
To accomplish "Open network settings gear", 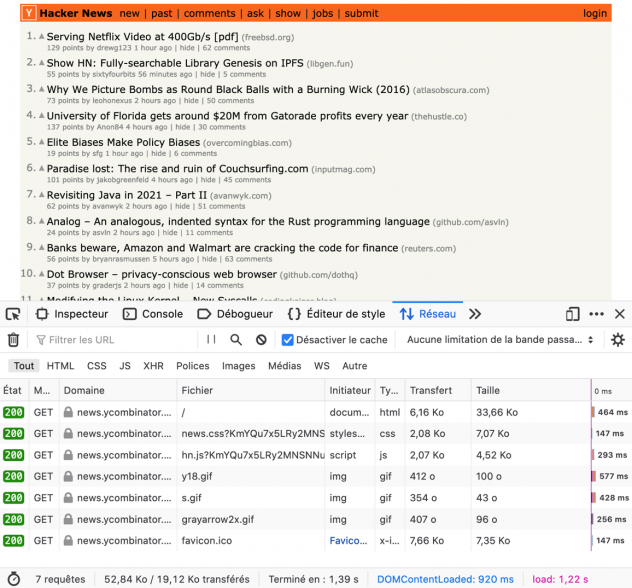I will (x=618, y=340).
